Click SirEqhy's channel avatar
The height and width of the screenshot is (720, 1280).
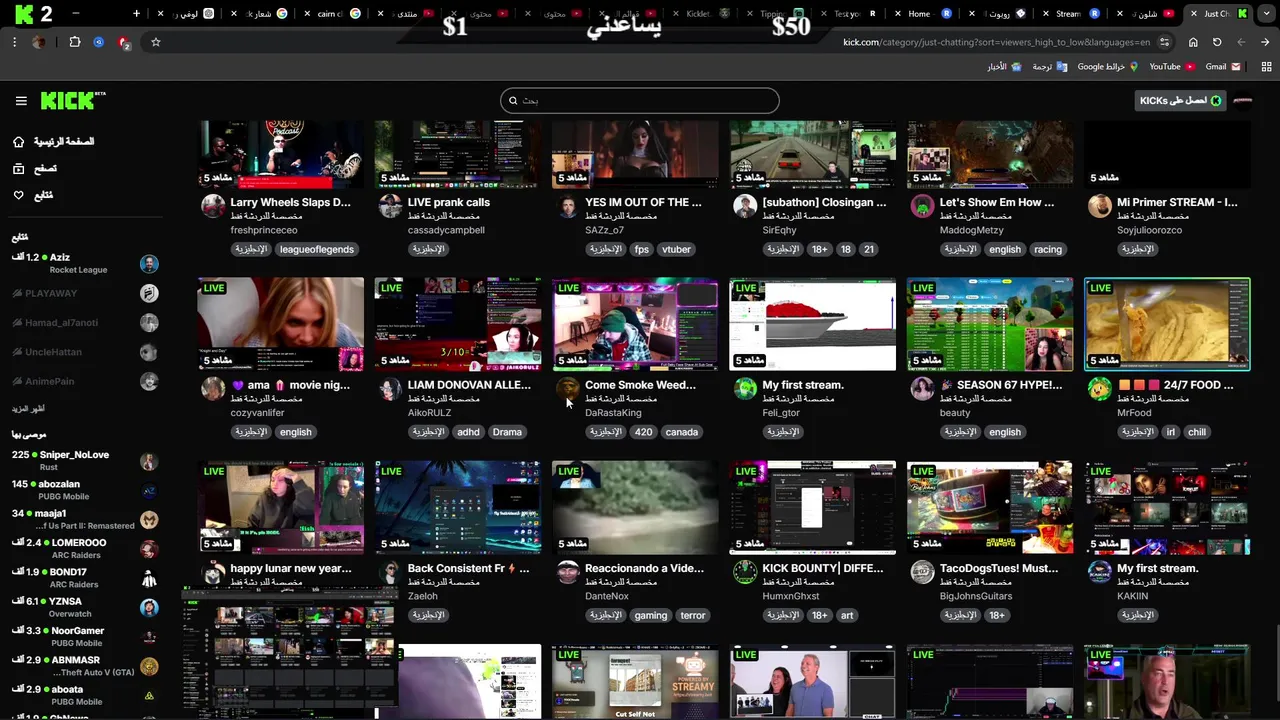click(745, 206)
